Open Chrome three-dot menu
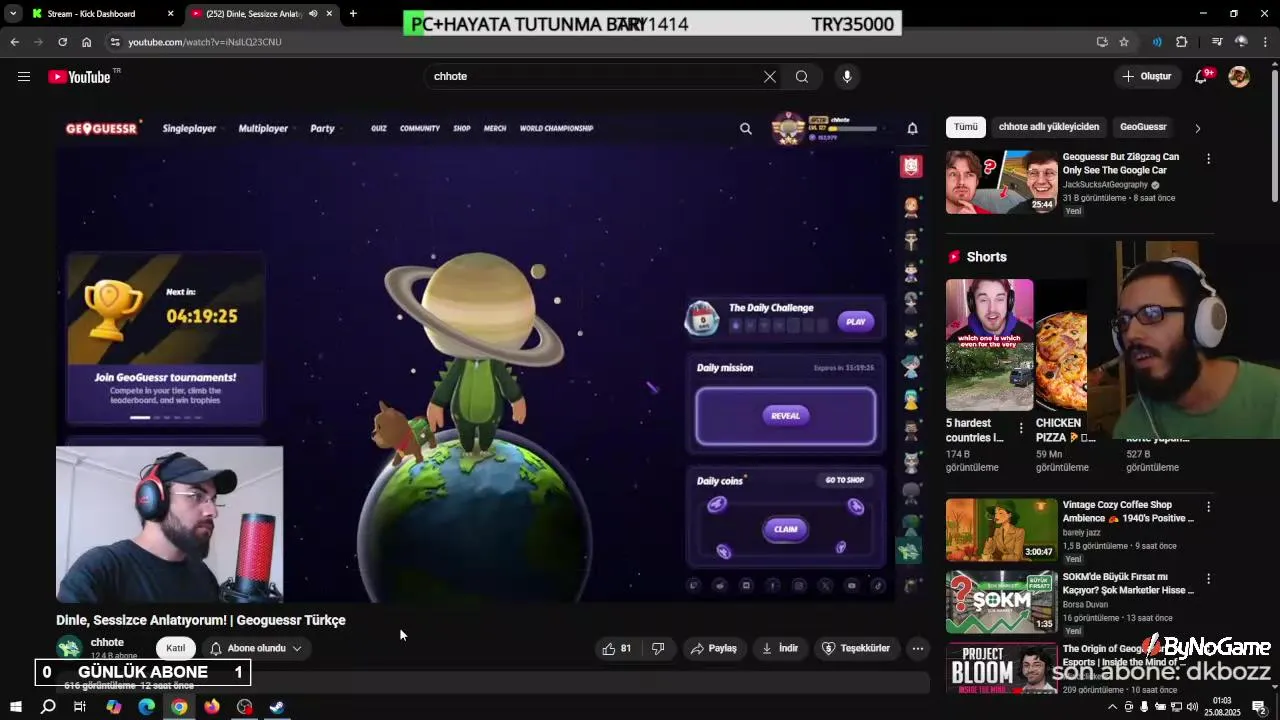This screenshot has width=1280, height=720. click(x=1266, y=42)
